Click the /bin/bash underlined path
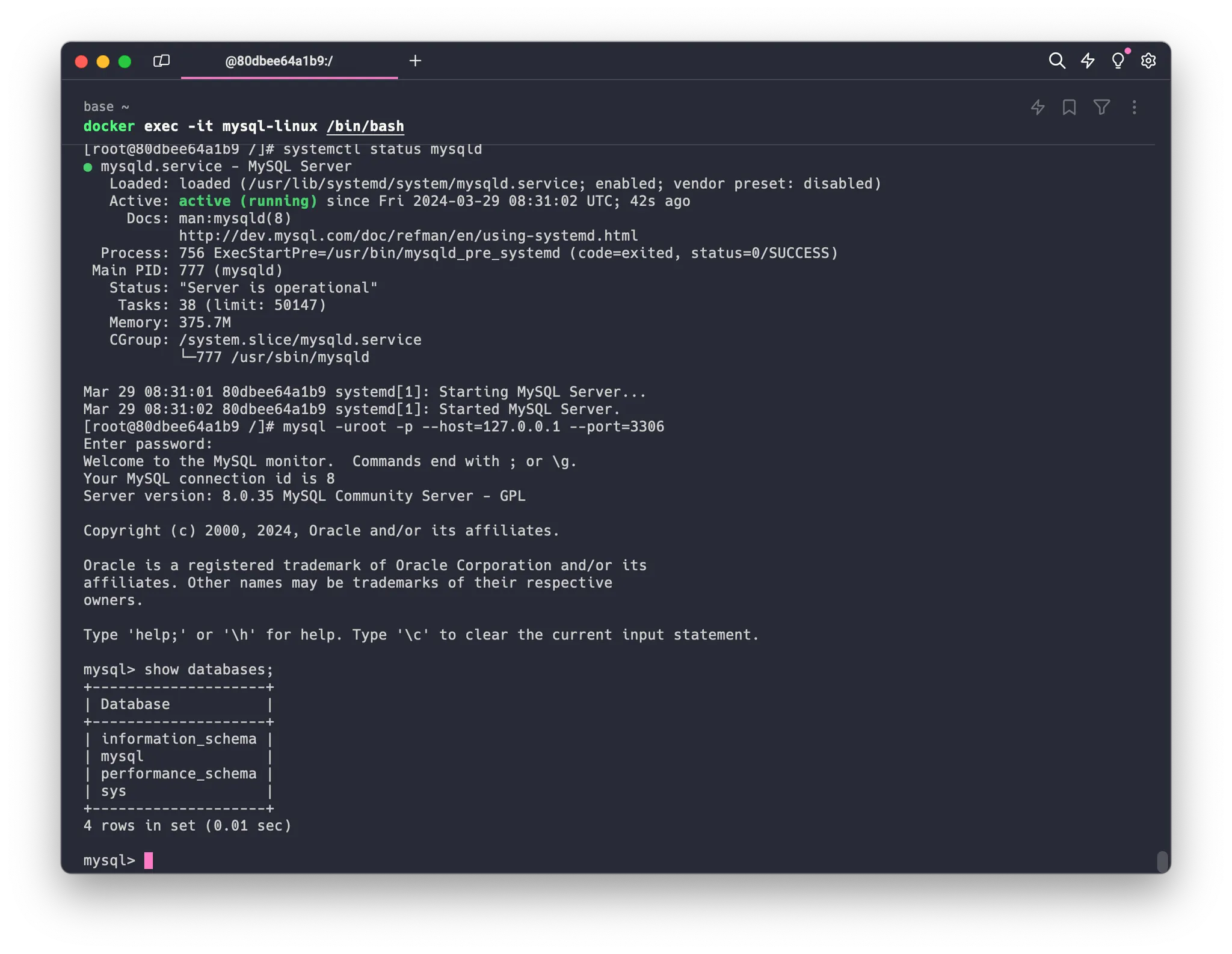 click(x=365, y=126)
